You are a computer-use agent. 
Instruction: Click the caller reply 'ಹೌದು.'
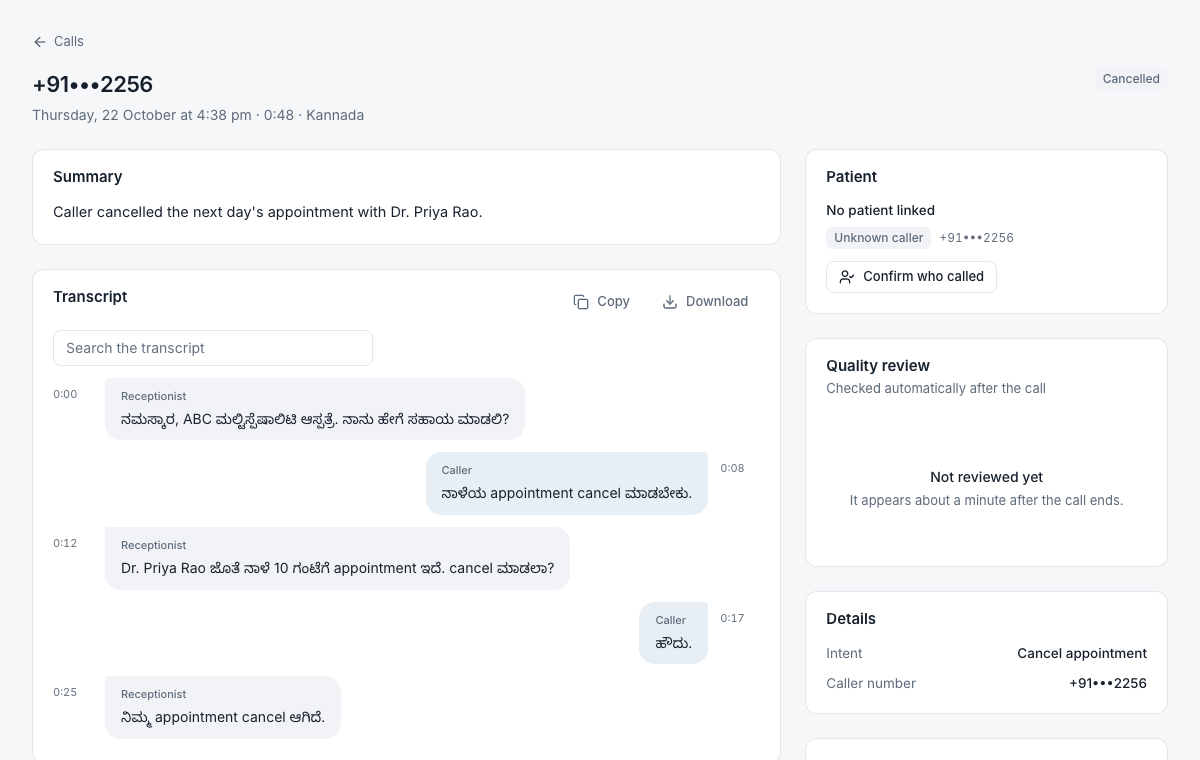673,633
